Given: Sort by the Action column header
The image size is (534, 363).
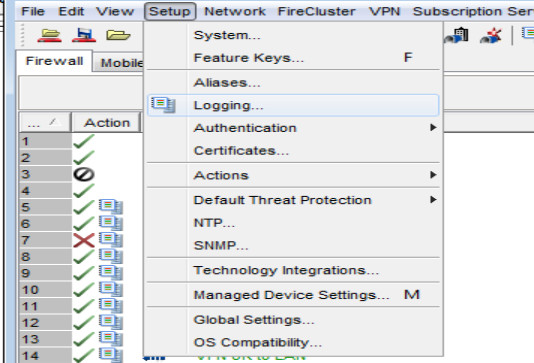Looking at the screenshot, I should click(x=107, y=123).
